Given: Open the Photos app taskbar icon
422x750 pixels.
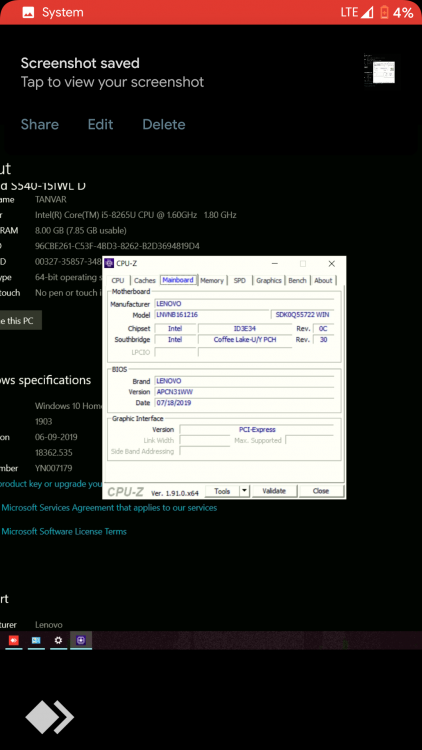Looking at the screenshot, I should coord(36,640).
